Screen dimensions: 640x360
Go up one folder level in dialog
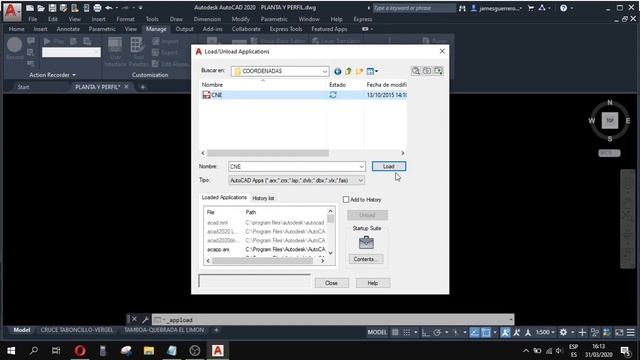(x=348, y=71)
